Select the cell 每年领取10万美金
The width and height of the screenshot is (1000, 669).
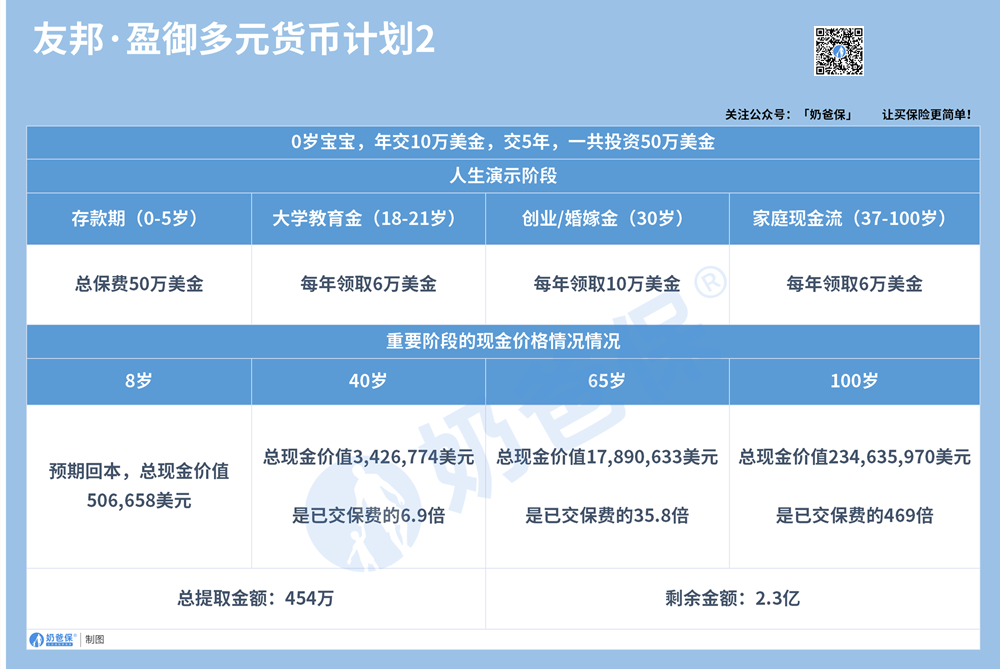pyautogui.click(x=607, y=284)
